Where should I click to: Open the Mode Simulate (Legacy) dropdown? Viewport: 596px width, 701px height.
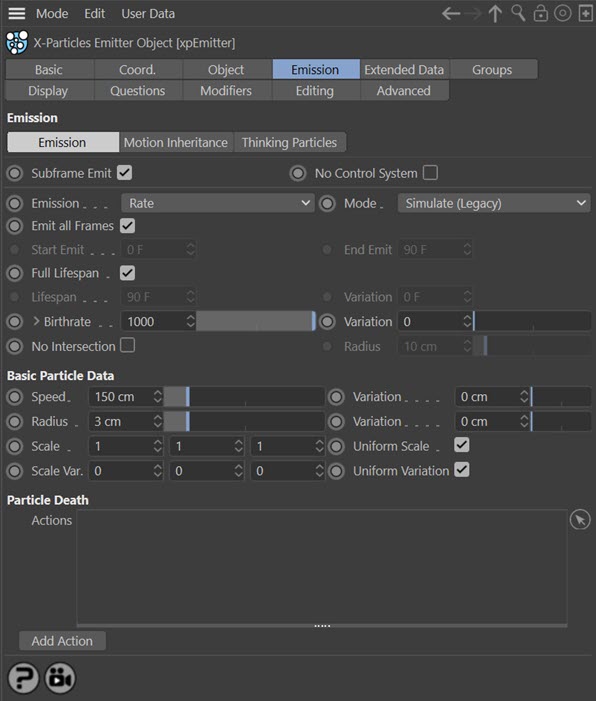(x=494, y=203)
